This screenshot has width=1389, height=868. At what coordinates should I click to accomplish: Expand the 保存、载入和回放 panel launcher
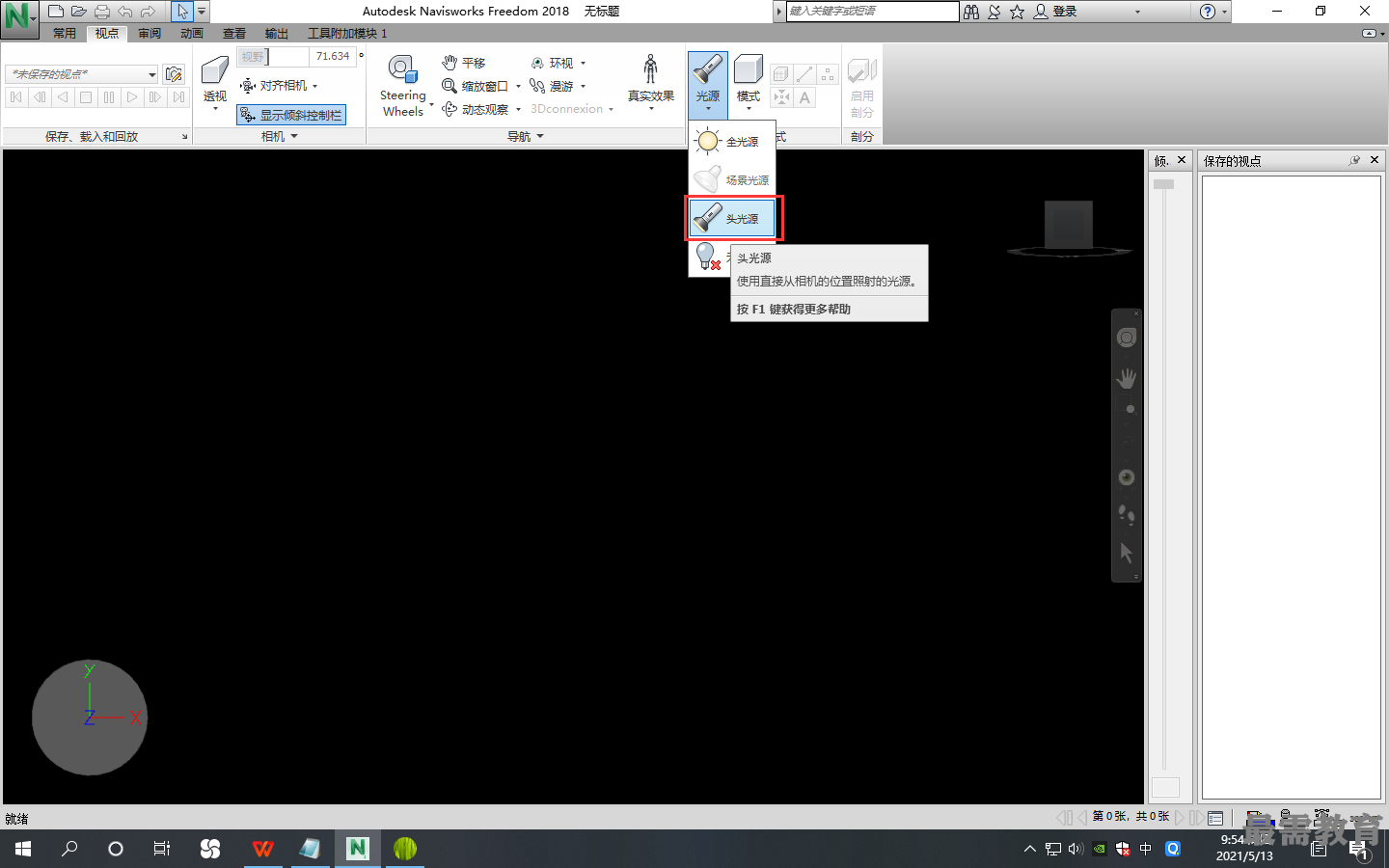click(x=185, y=137)
